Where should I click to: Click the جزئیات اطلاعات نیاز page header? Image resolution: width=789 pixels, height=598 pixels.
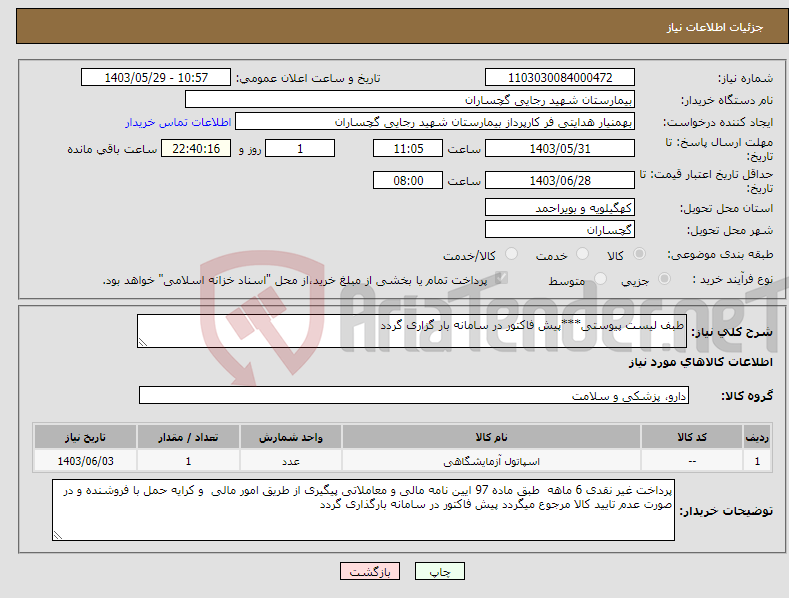point(715,27)
